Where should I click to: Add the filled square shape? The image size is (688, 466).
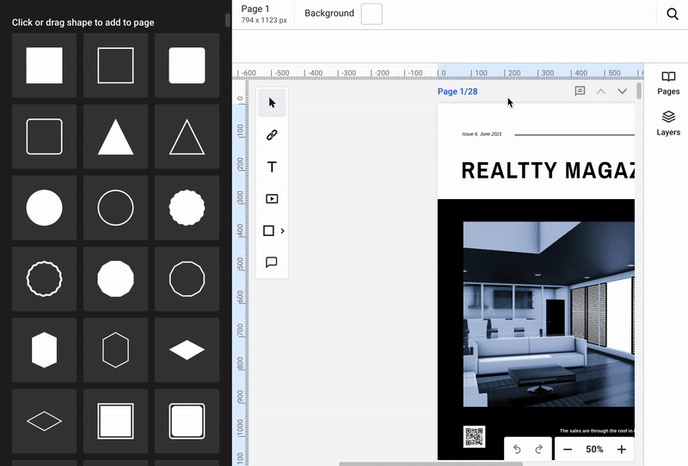44,65
